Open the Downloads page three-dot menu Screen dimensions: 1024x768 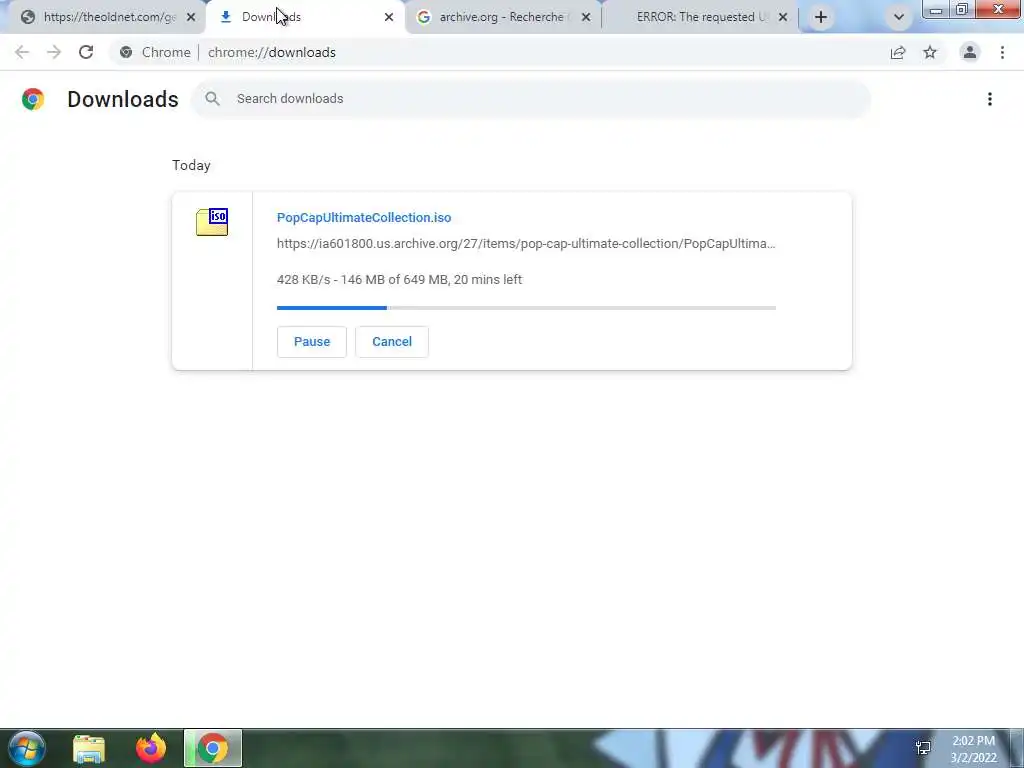990,99
